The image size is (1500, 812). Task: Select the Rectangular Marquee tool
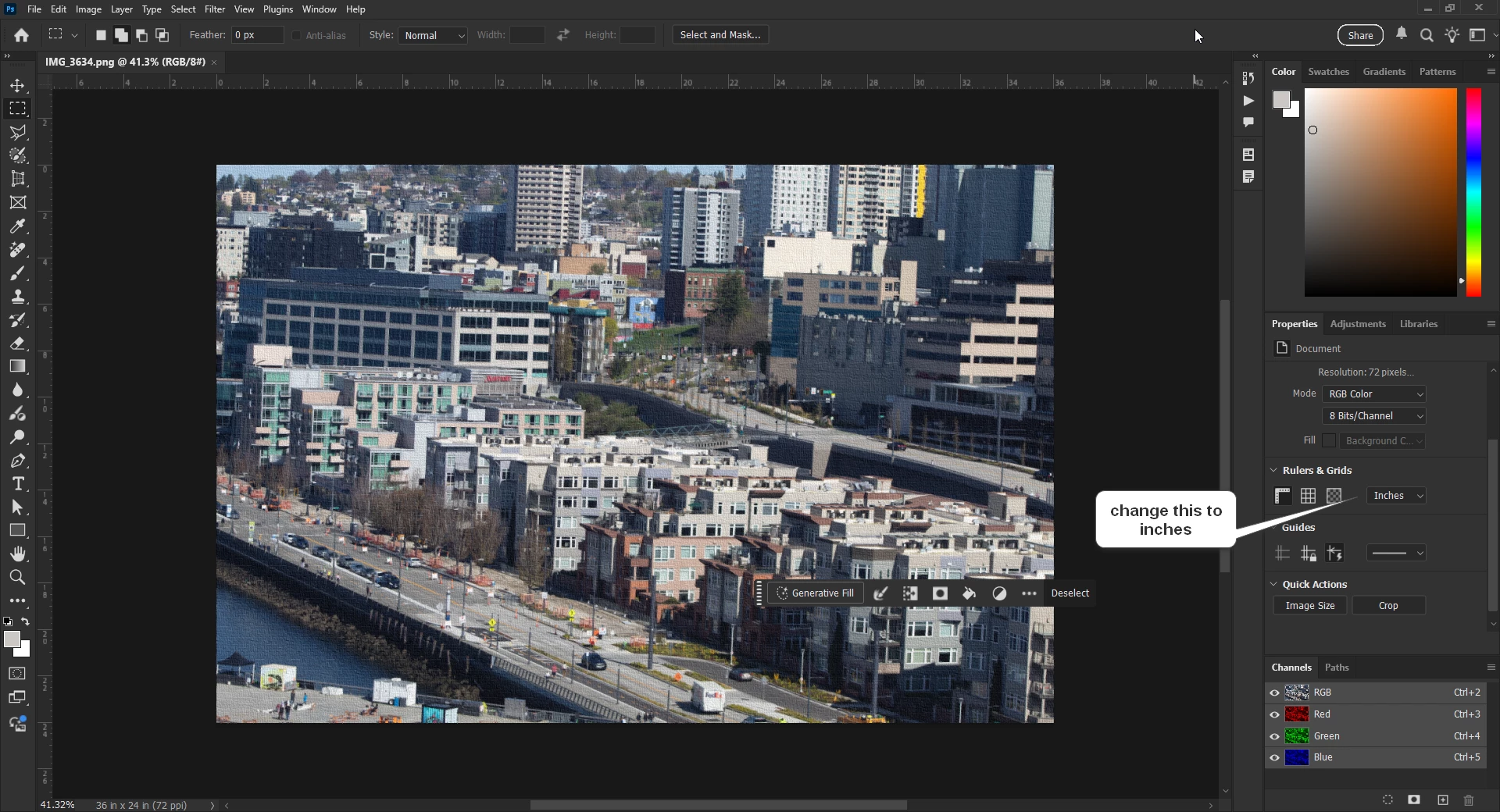point(17,109)
